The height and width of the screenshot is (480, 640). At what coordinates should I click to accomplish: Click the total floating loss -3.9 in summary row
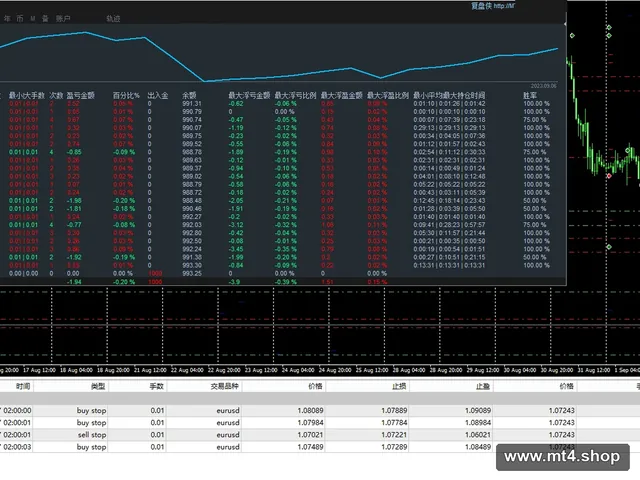click(x=234, y=282)
